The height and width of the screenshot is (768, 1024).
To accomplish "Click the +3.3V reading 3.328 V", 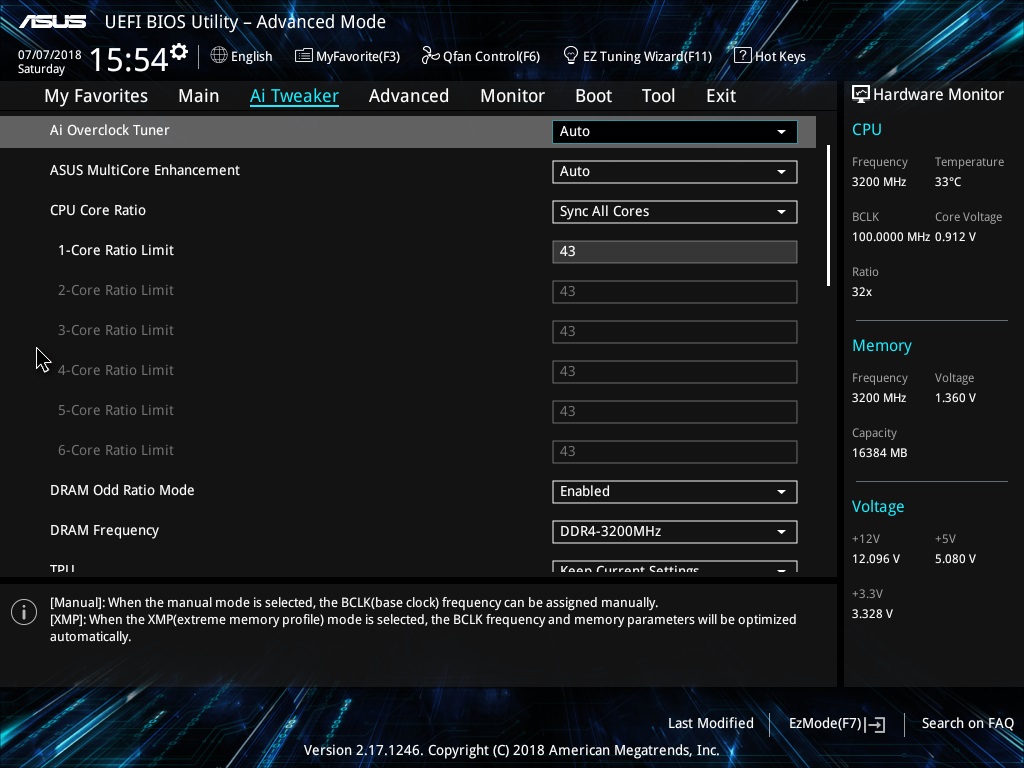I will (x=872, y=614).
